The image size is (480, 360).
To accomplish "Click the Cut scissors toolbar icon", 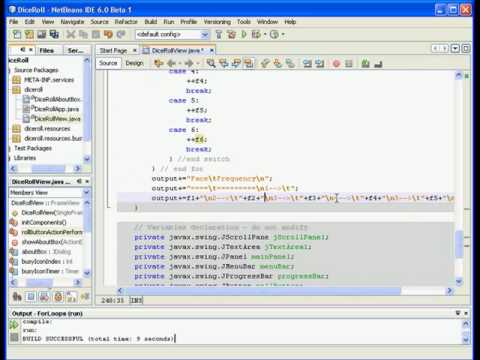I will click(70, 34).
